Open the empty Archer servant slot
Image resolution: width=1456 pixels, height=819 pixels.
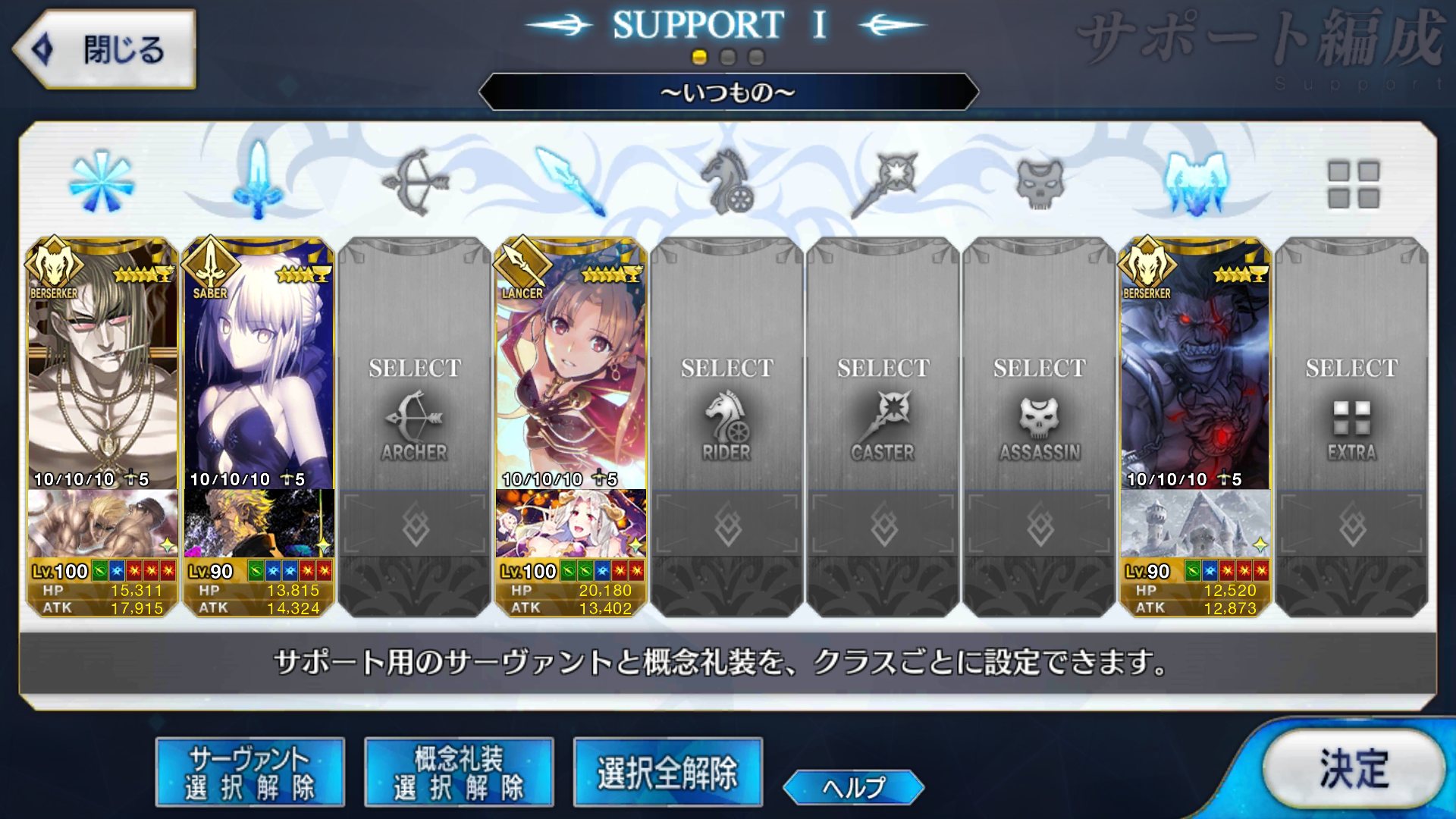[x=415, y=364]
